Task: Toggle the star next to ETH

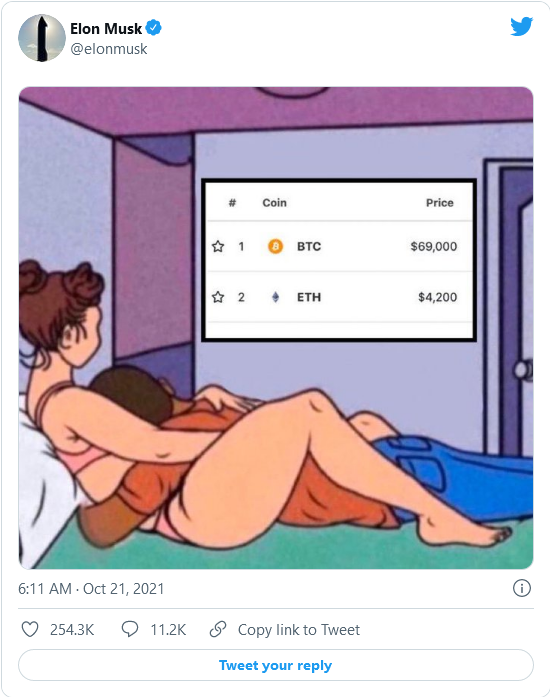Action: [x=218, y=297]
